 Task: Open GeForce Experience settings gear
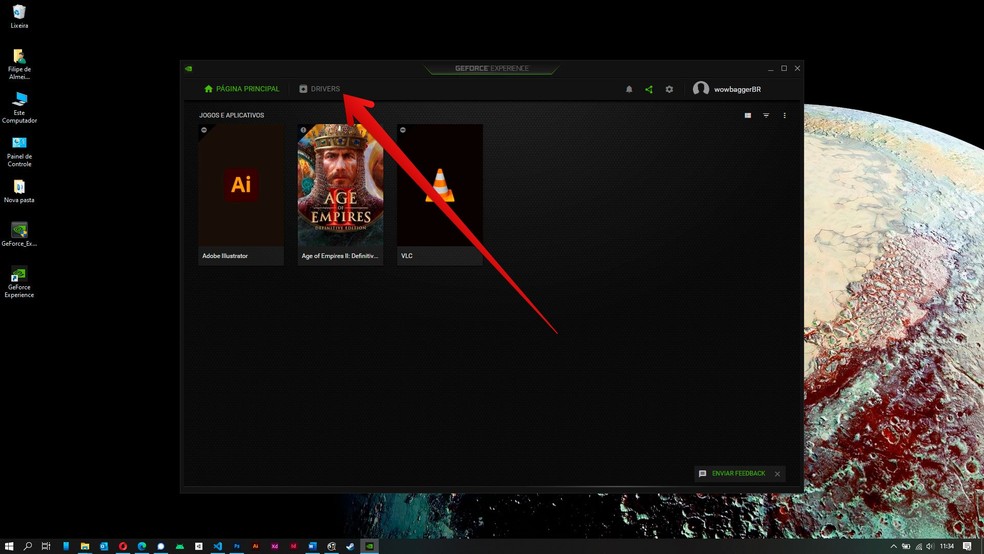click(670, 89)
